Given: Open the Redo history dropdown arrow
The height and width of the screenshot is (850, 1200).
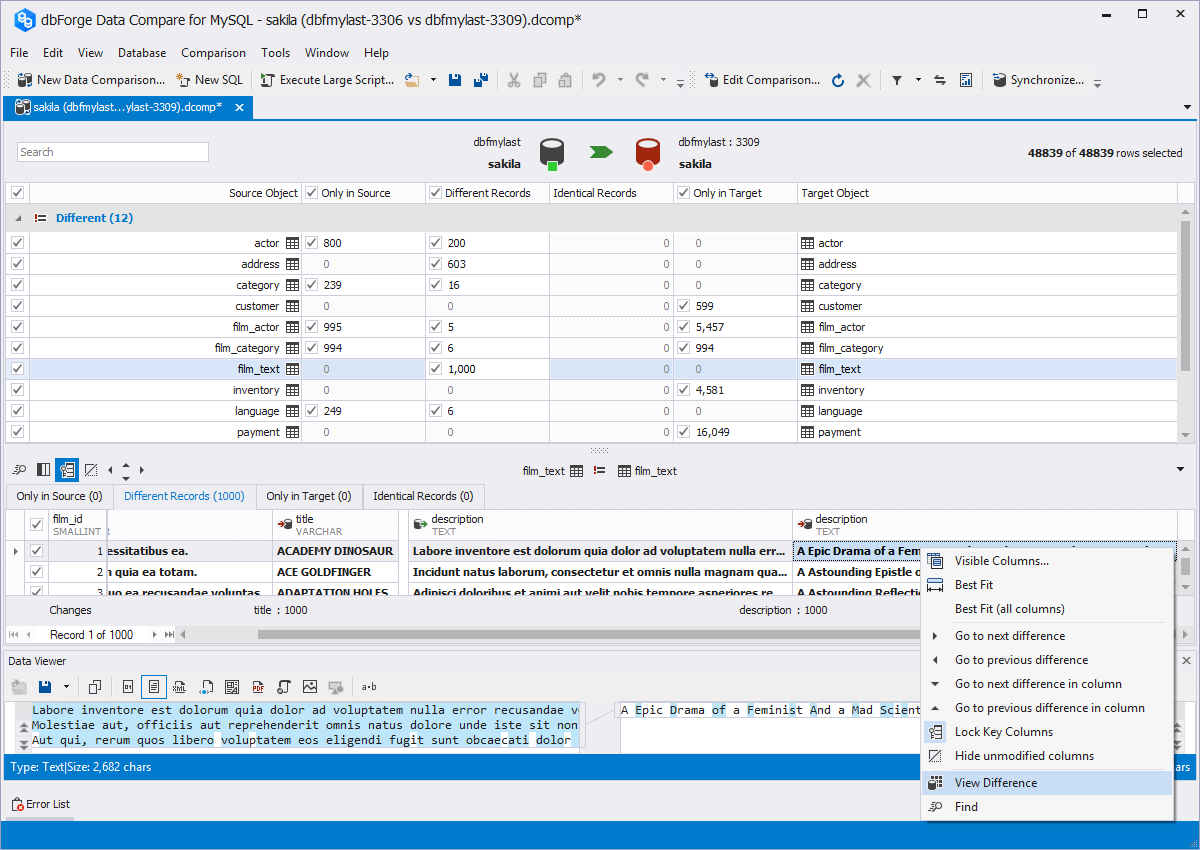Looking at the screenshot, I should point(663,80).
